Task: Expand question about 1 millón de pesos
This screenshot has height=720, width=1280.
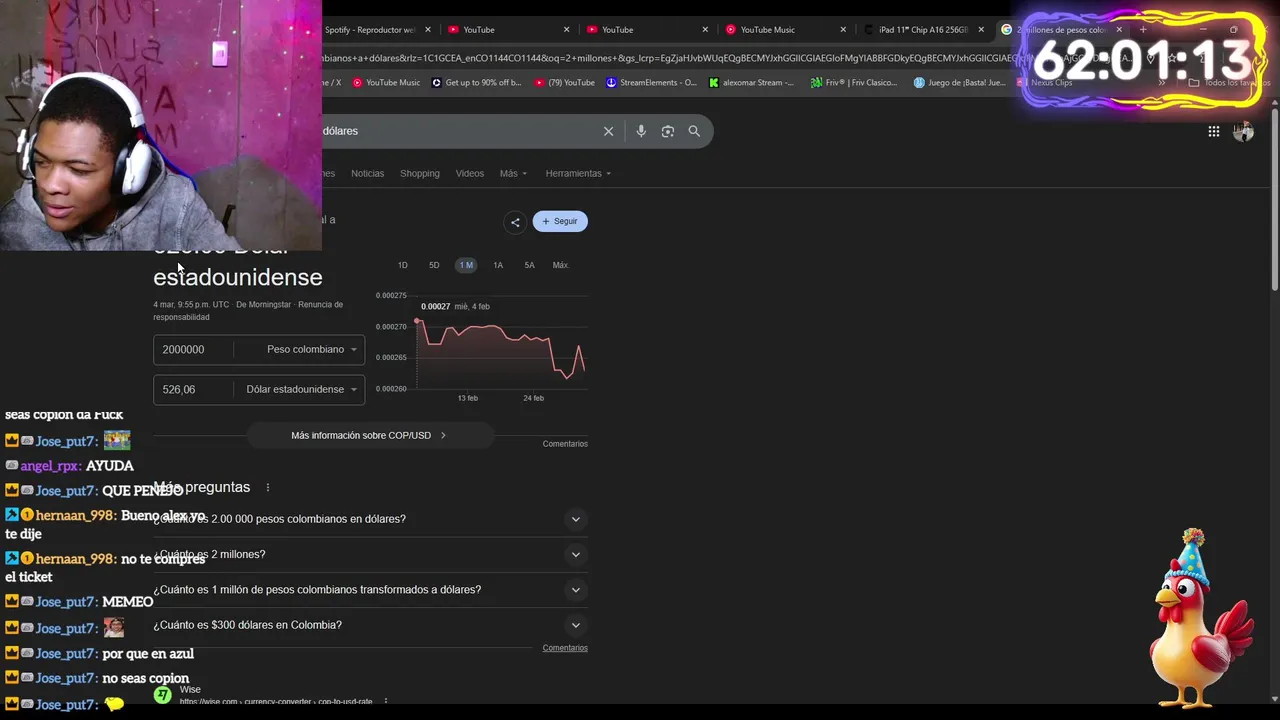Action: (x=370, y=590)
